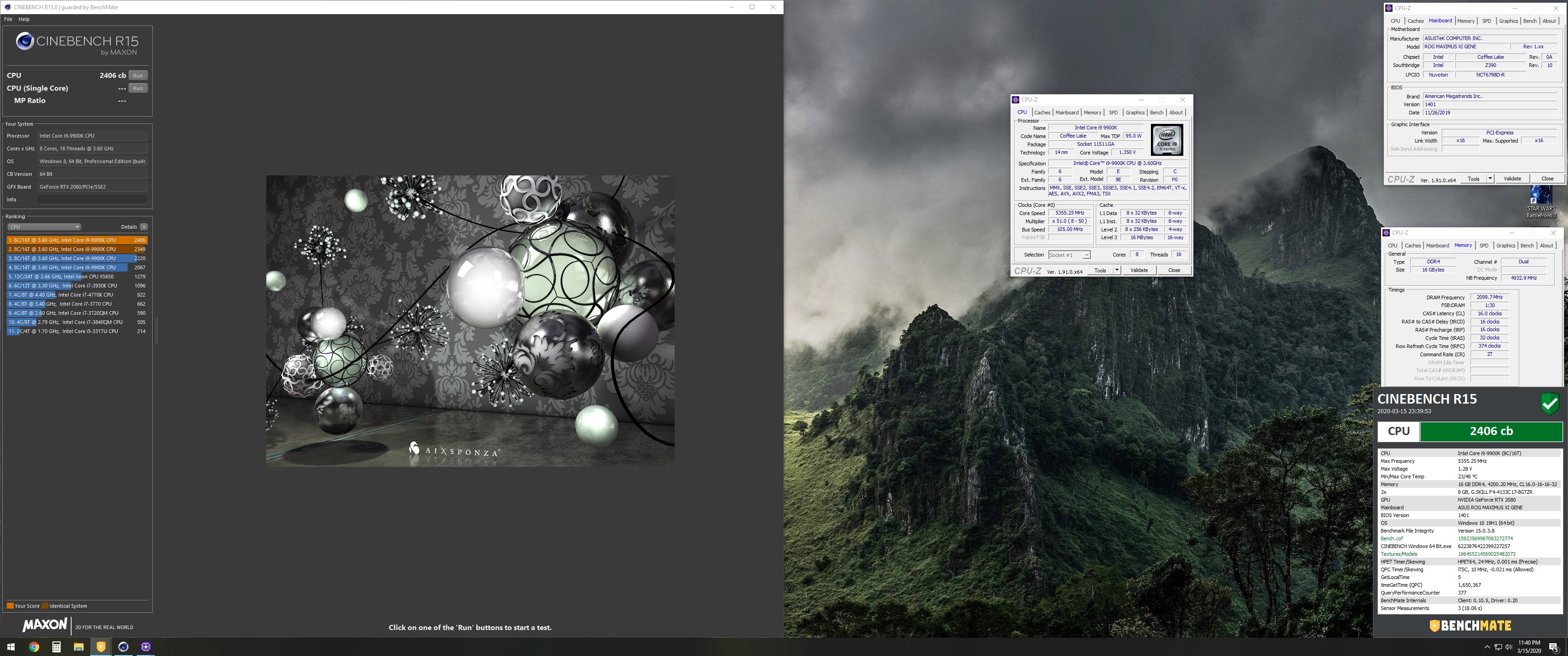Viewport: 1568px width, 656px height.
Task: Open the Calculator taskbar icon
Action: [56, 647]
